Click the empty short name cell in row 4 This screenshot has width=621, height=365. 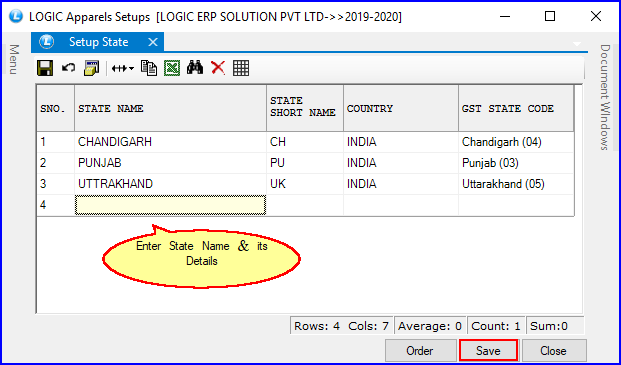305,205
